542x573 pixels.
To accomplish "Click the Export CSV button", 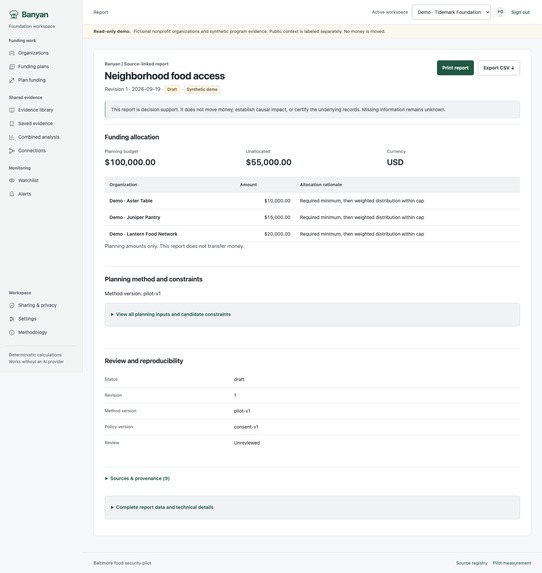I will [499, 68].
